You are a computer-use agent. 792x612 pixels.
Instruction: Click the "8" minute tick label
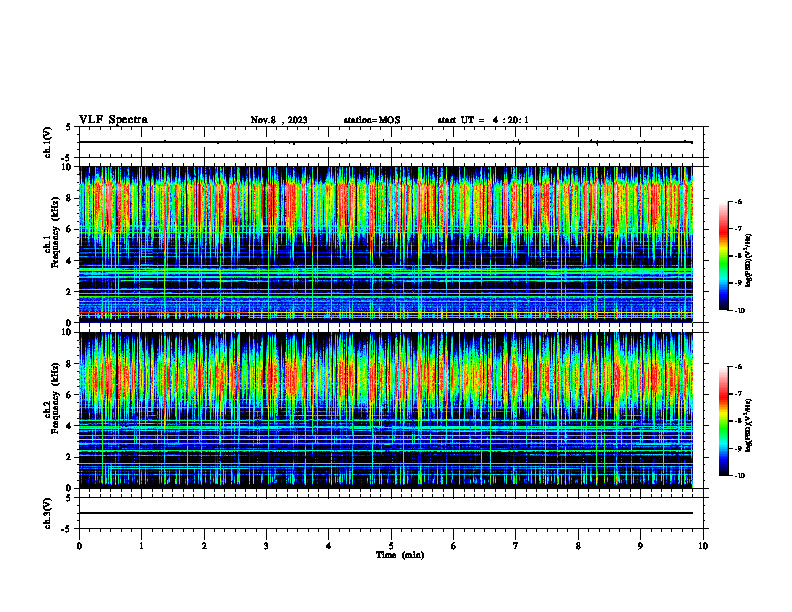tap(578, 546)
